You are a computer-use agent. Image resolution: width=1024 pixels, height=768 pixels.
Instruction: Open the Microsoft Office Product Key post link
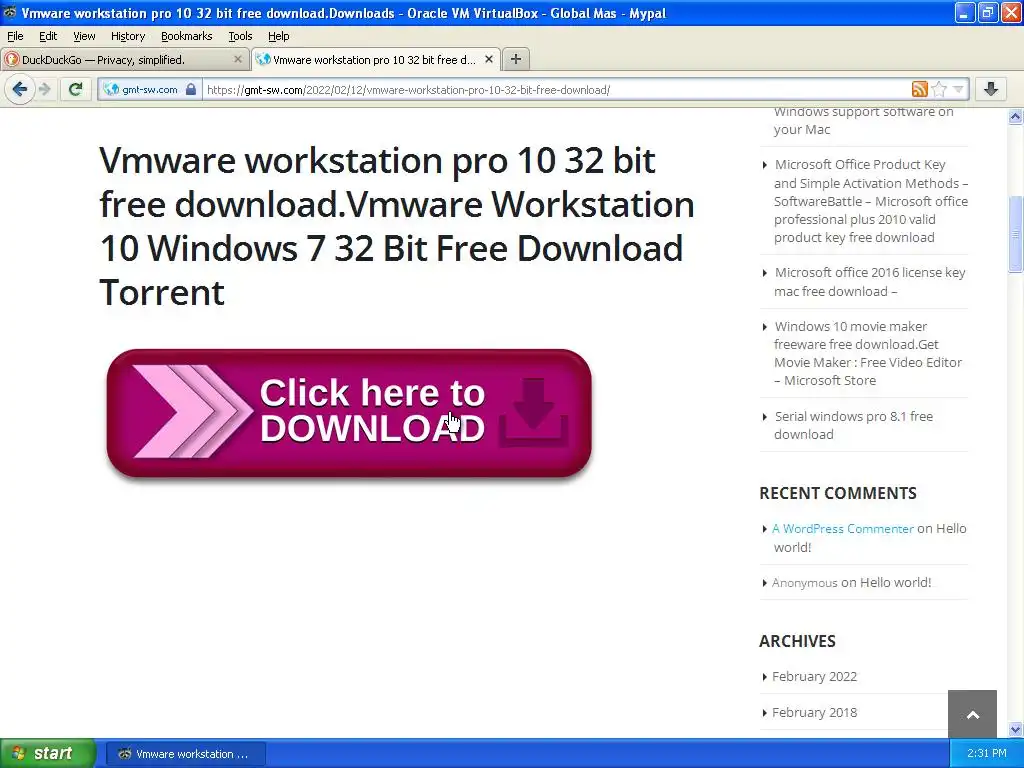(871, 201)
